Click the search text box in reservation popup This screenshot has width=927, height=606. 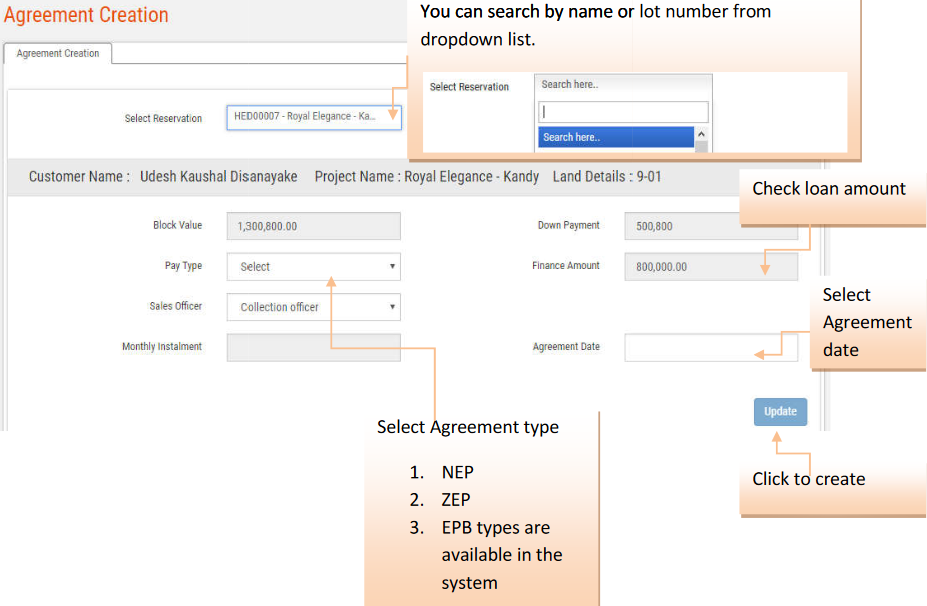tap(623, 112)
